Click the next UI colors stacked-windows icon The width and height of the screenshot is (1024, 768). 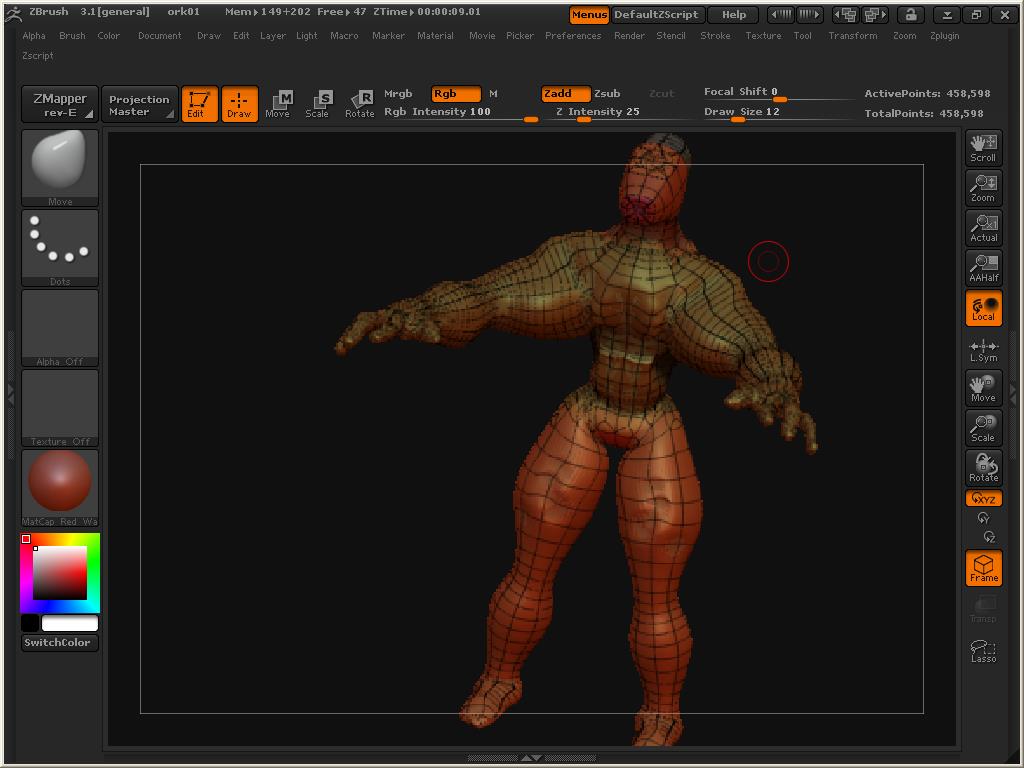click(874, 14)
